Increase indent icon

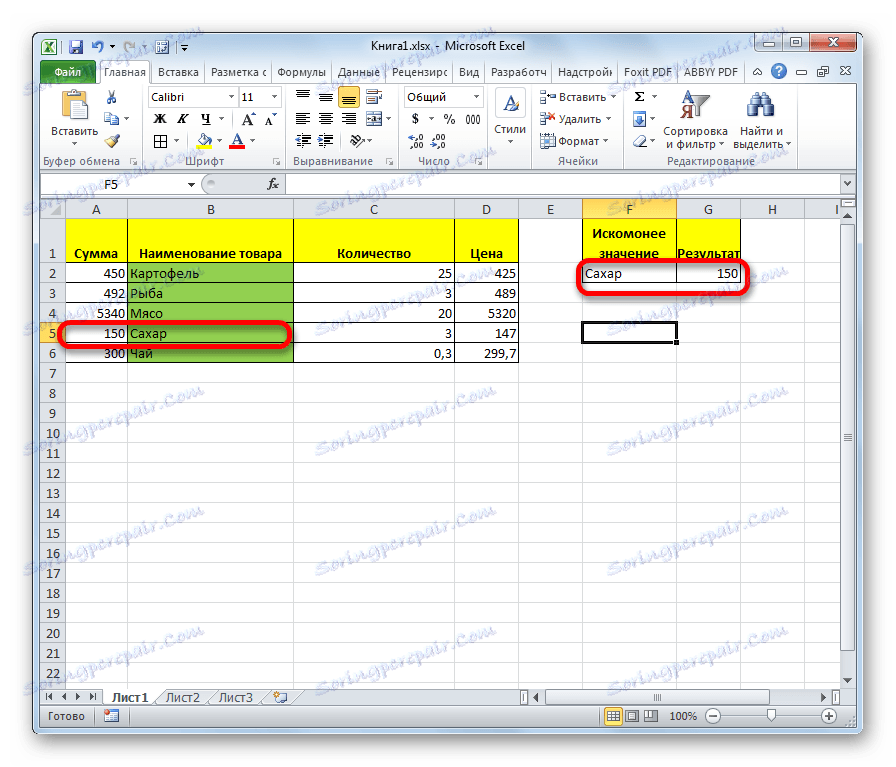(x=326, y=141)
